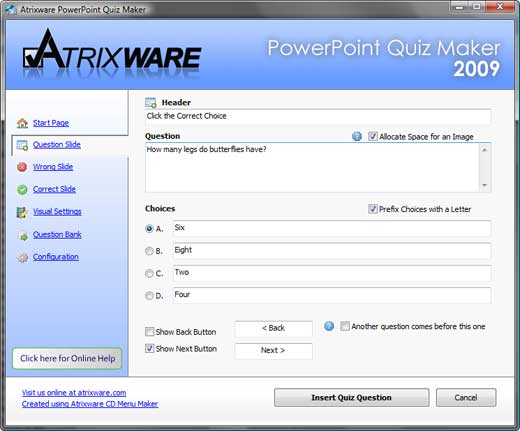
Task: Mark choice B as correct answer
Action: pos(149,251)
